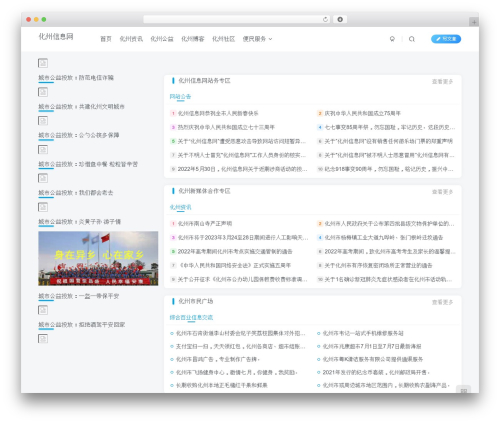The image size is (500, 423).
Task: Open 《中华人民共和国网络安全法》正式实施五周年 article
Action: (235, 266)
